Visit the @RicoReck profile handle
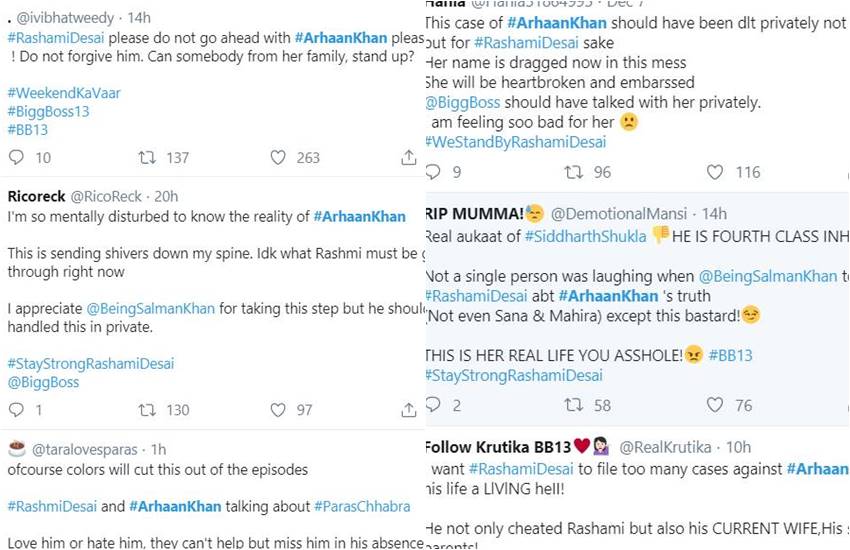Screen dimensions: 850x550 106,196
